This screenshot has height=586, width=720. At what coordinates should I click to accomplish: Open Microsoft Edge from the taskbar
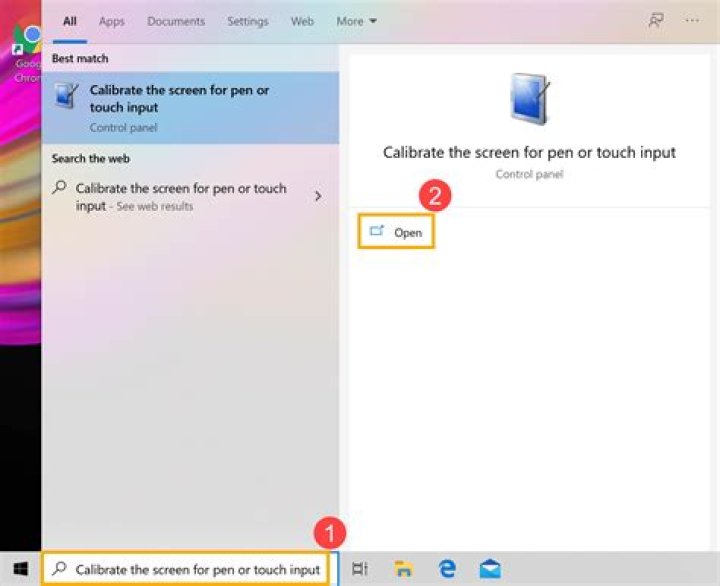(x=446, y=569)
